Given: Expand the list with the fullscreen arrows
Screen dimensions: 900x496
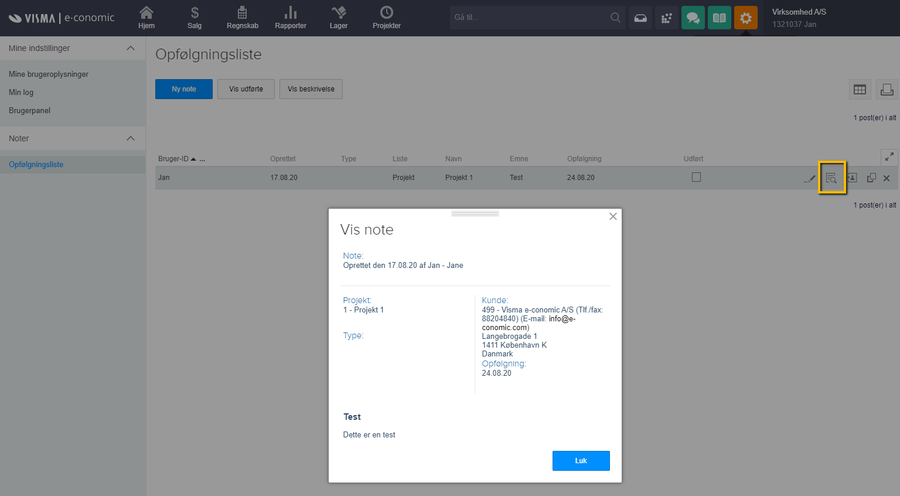Looking at the screenshot, I should click(x=886, y=156).
